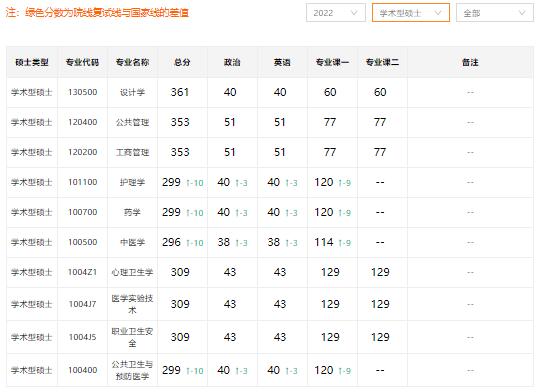538x392 pixels.
Task: Select the 职业卫生安全 major name
Action: coord(132,337)
